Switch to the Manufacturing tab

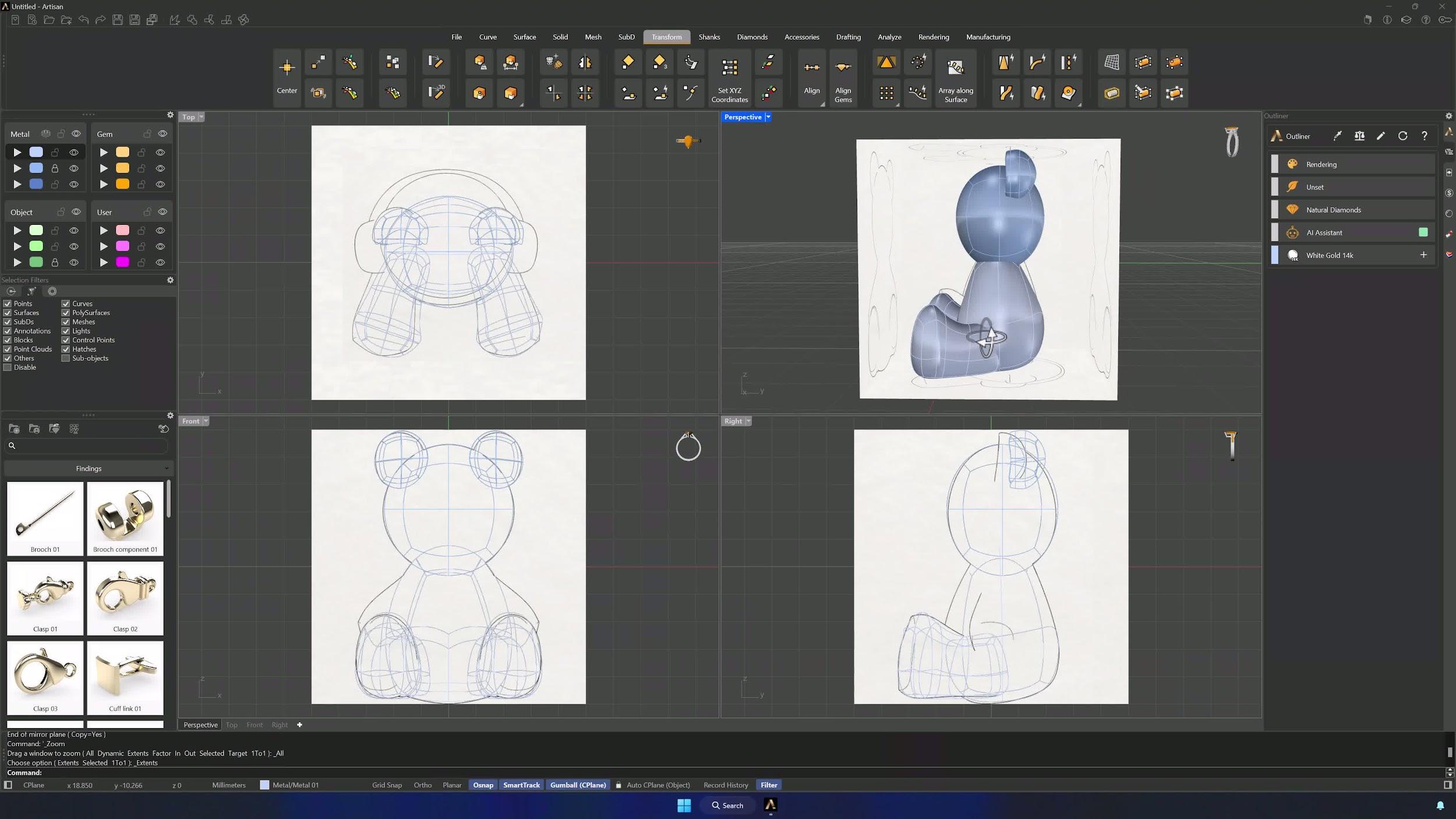[x=988, y=37]
